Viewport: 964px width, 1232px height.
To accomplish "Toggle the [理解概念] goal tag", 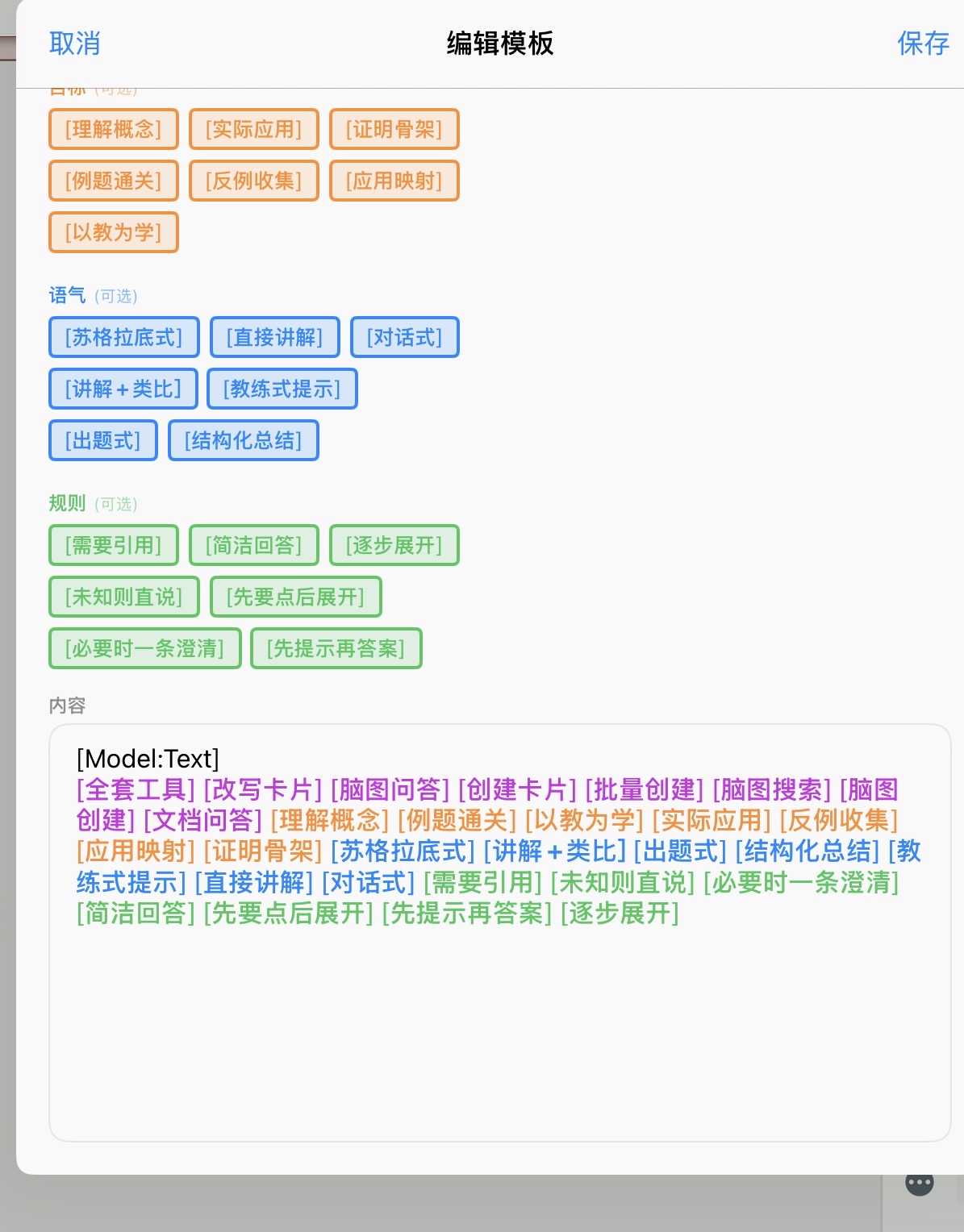I will pyautogui.click(x=114, y=129).
